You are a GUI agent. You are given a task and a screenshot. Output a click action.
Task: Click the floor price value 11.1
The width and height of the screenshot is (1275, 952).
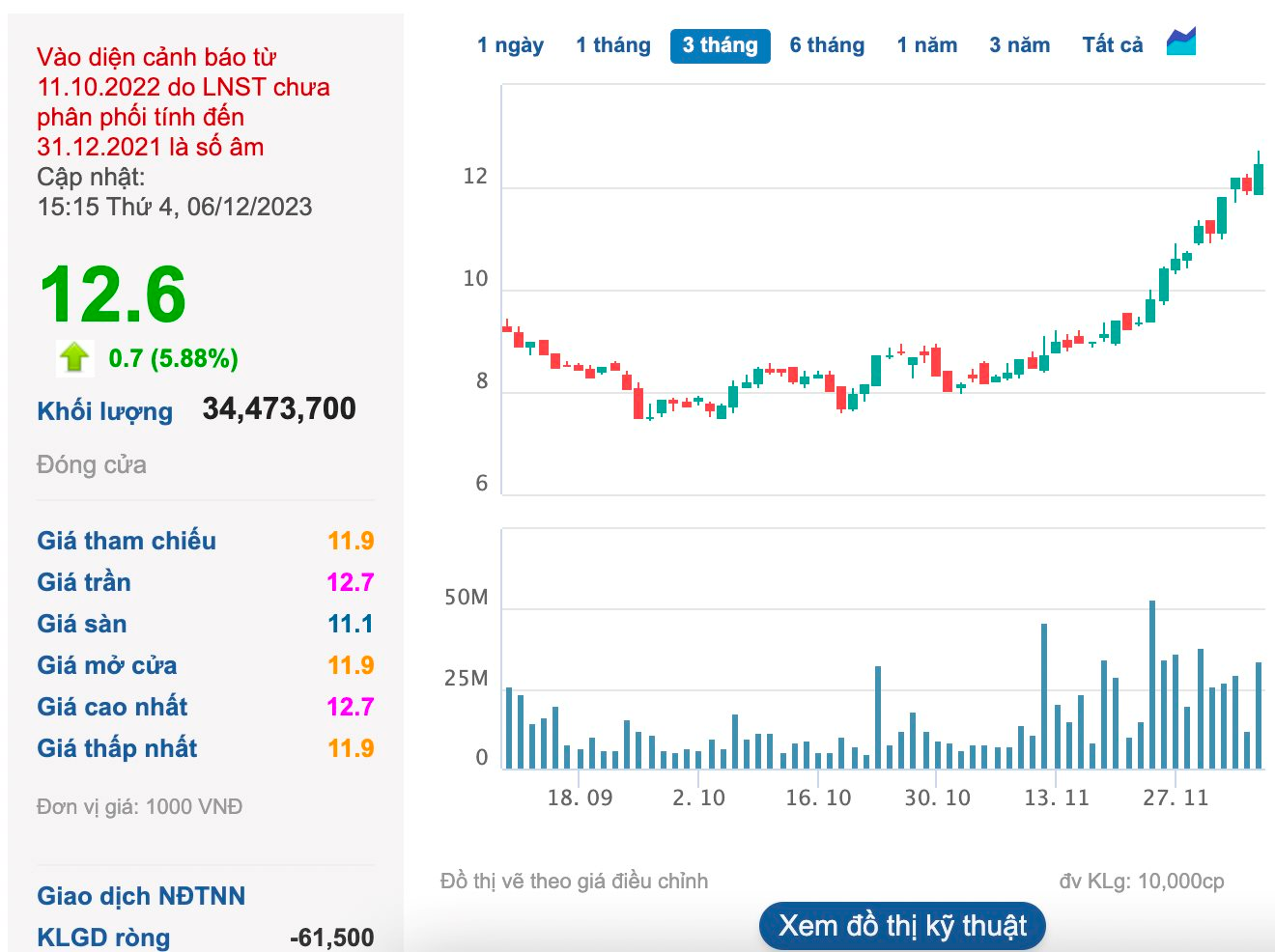tap(350, 624)
